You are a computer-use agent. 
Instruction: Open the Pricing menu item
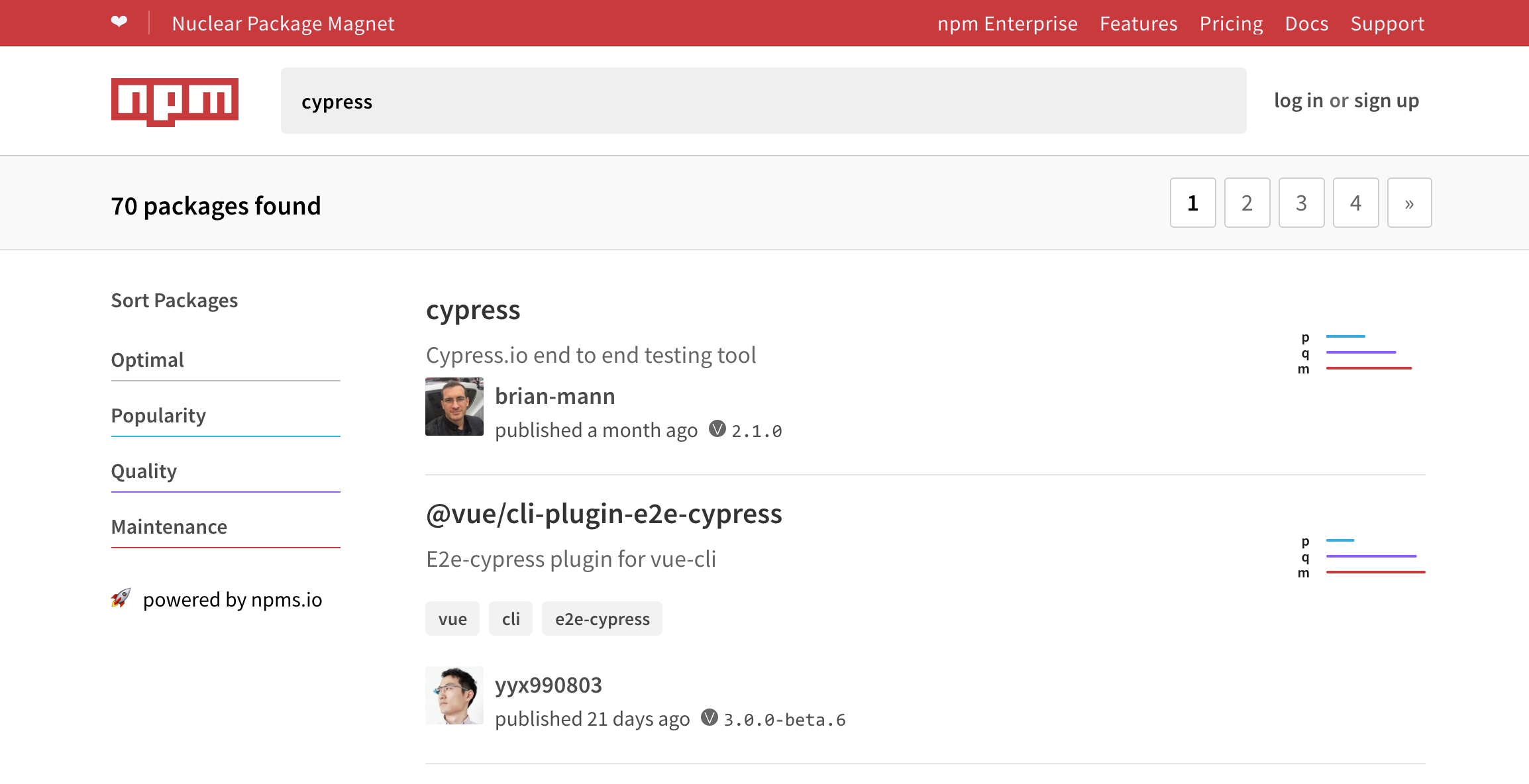click(1230, 23)
